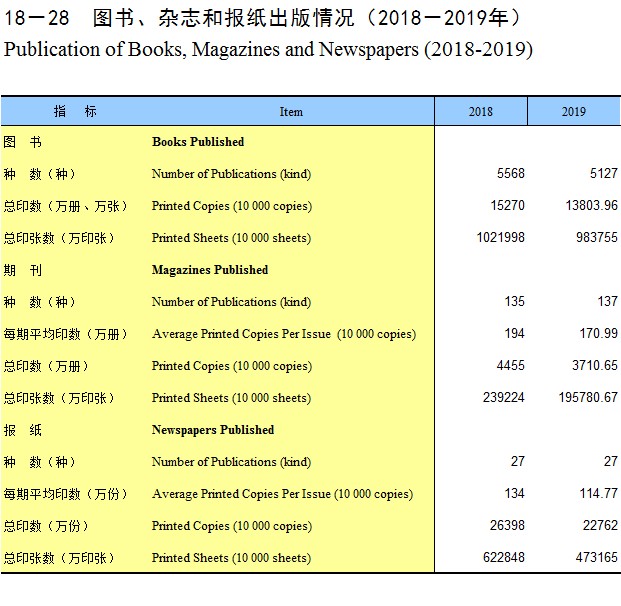Click magazines 'Number of Publications (kind)' label

[x=232, y=302]
